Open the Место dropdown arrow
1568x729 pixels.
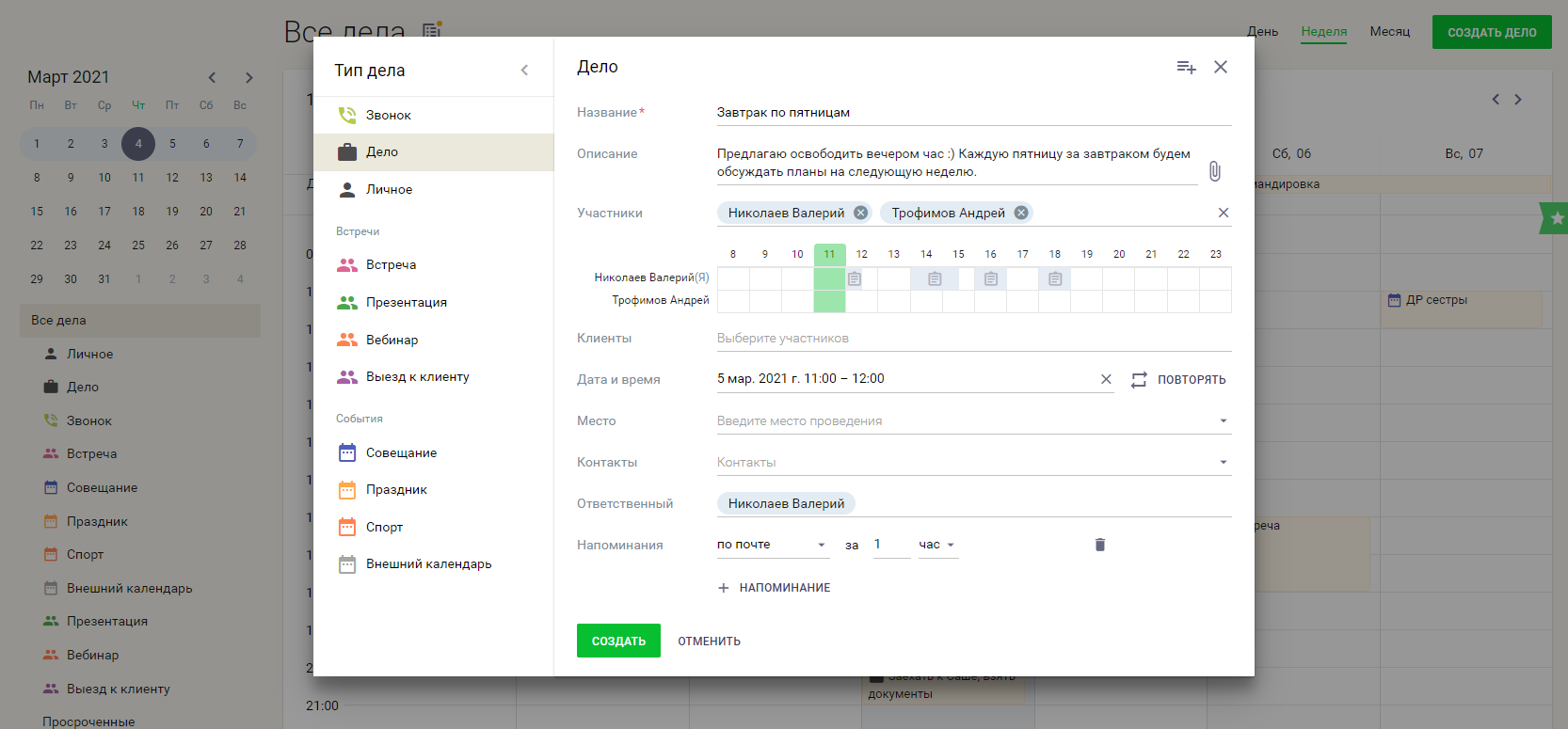click(1224, 420)
